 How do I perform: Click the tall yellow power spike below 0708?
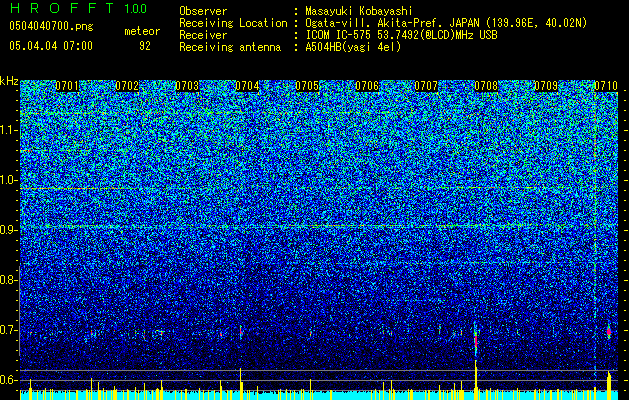tap(476, 380)
